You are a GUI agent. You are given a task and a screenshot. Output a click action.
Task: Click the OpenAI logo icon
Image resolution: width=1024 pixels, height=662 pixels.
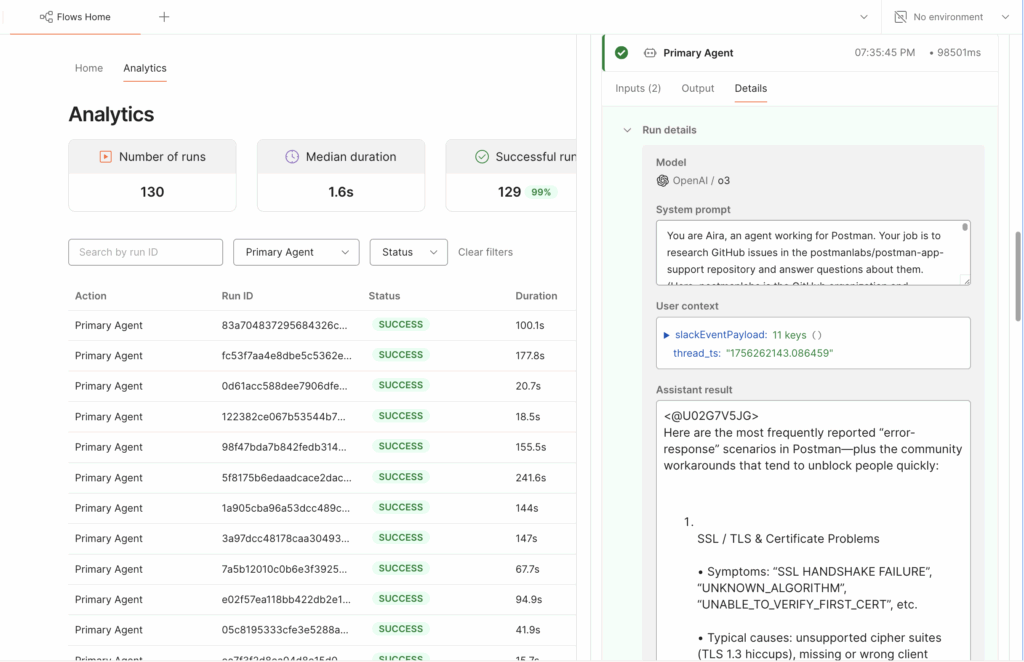click(x=663, y=181)
